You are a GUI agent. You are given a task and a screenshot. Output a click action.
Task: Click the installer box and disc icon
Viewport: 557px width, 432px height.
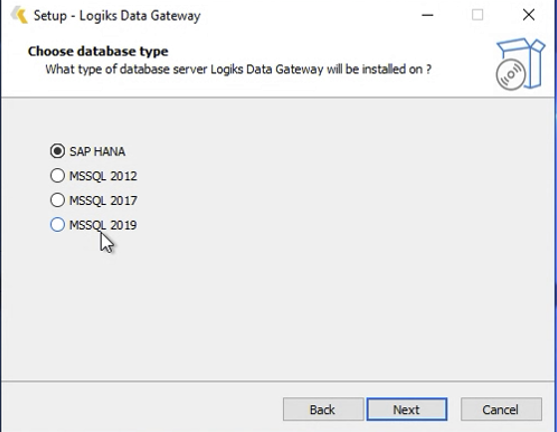[520, 64]
